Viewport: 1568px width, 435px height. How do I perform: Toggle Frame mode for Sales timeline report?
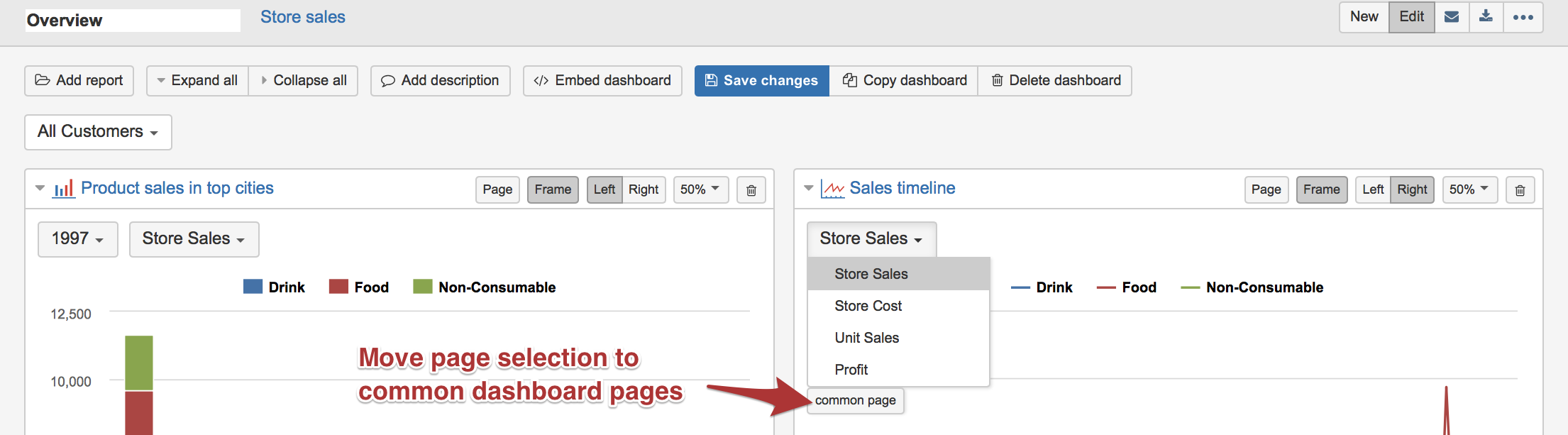coord(1322,190)
